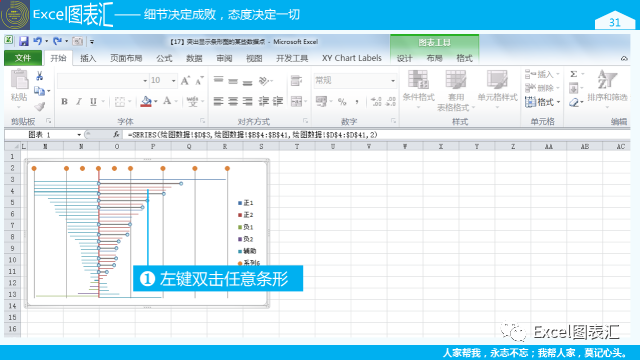This screenshot has height=360, width=640.
Task: Toggle Bold formatting
Action: [64, 102]
